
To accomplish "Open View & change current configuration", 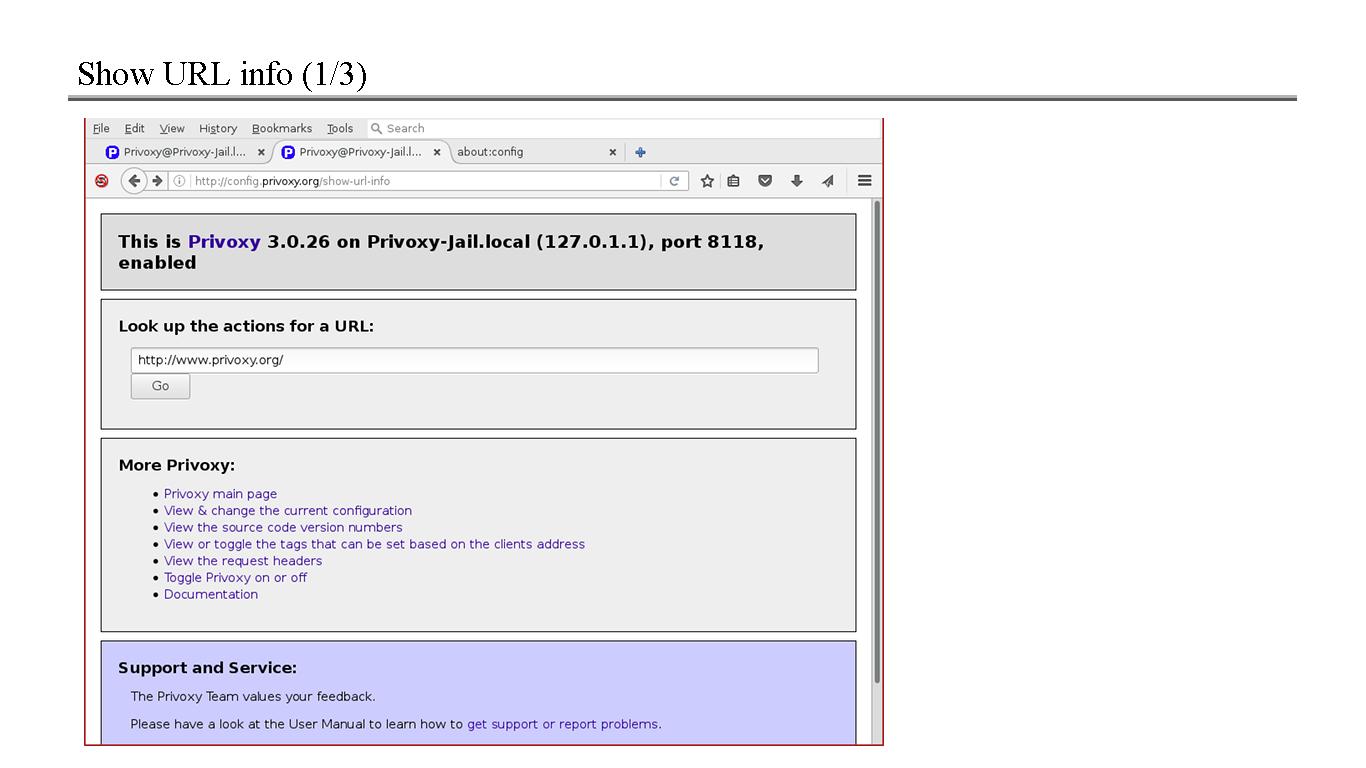I will click(288, 511).
